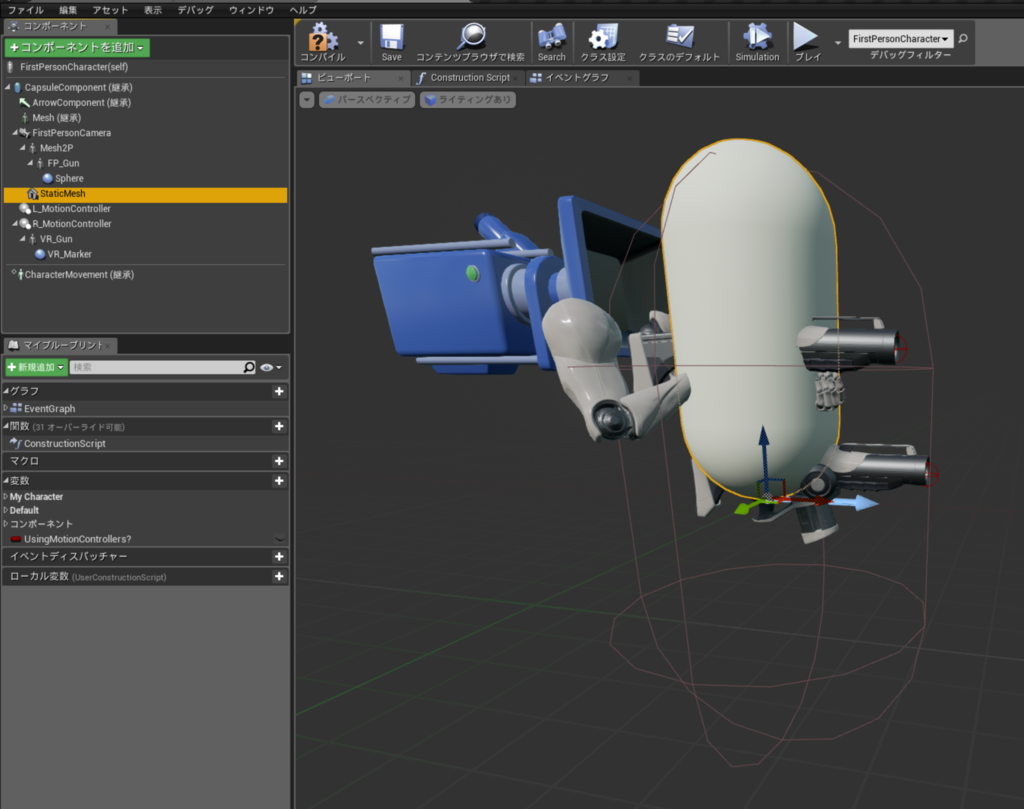This screenshot has width=1024, height=809.
Task: Toggle the ライティングあり view mode button
Action: (468, 100)
